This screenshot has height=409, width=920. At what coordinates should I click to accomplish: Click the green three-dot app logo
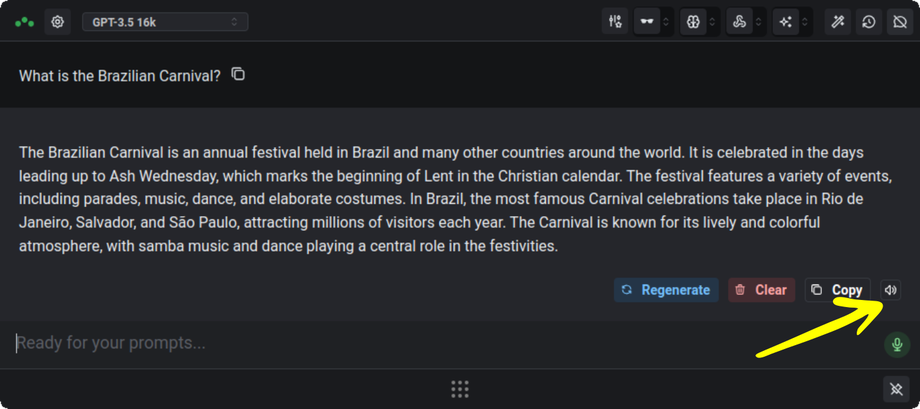pyautogui.click(x=24, y=21)
